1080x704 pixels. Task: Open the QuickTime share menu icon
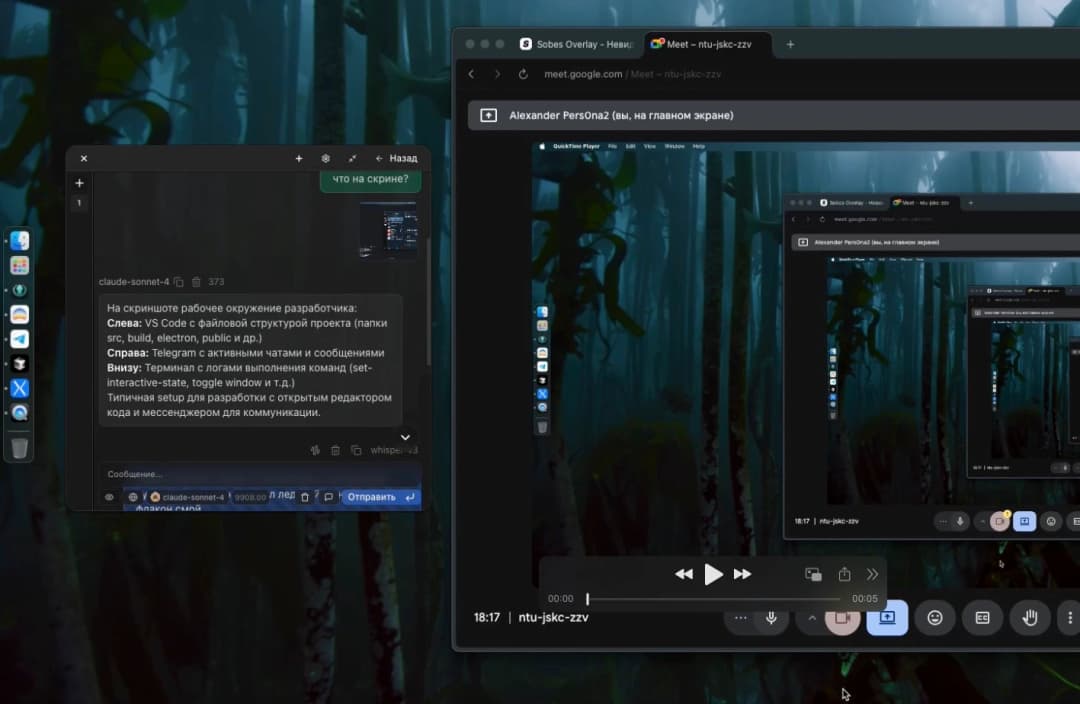[844, 574]
